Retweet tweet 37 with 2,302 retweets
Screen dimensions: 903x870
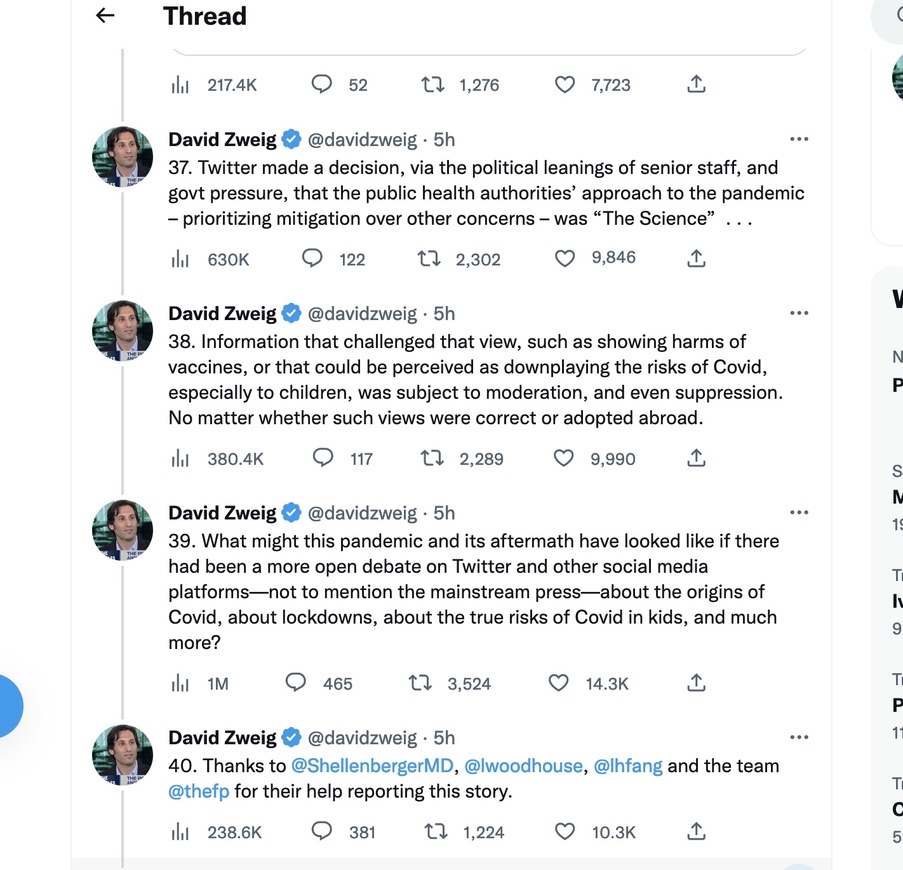431,259
